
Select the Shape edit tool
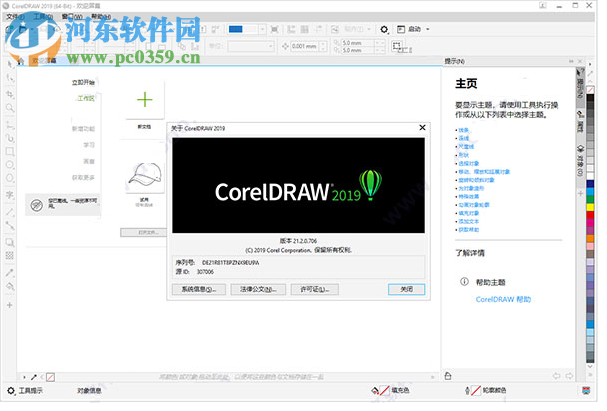10,78
